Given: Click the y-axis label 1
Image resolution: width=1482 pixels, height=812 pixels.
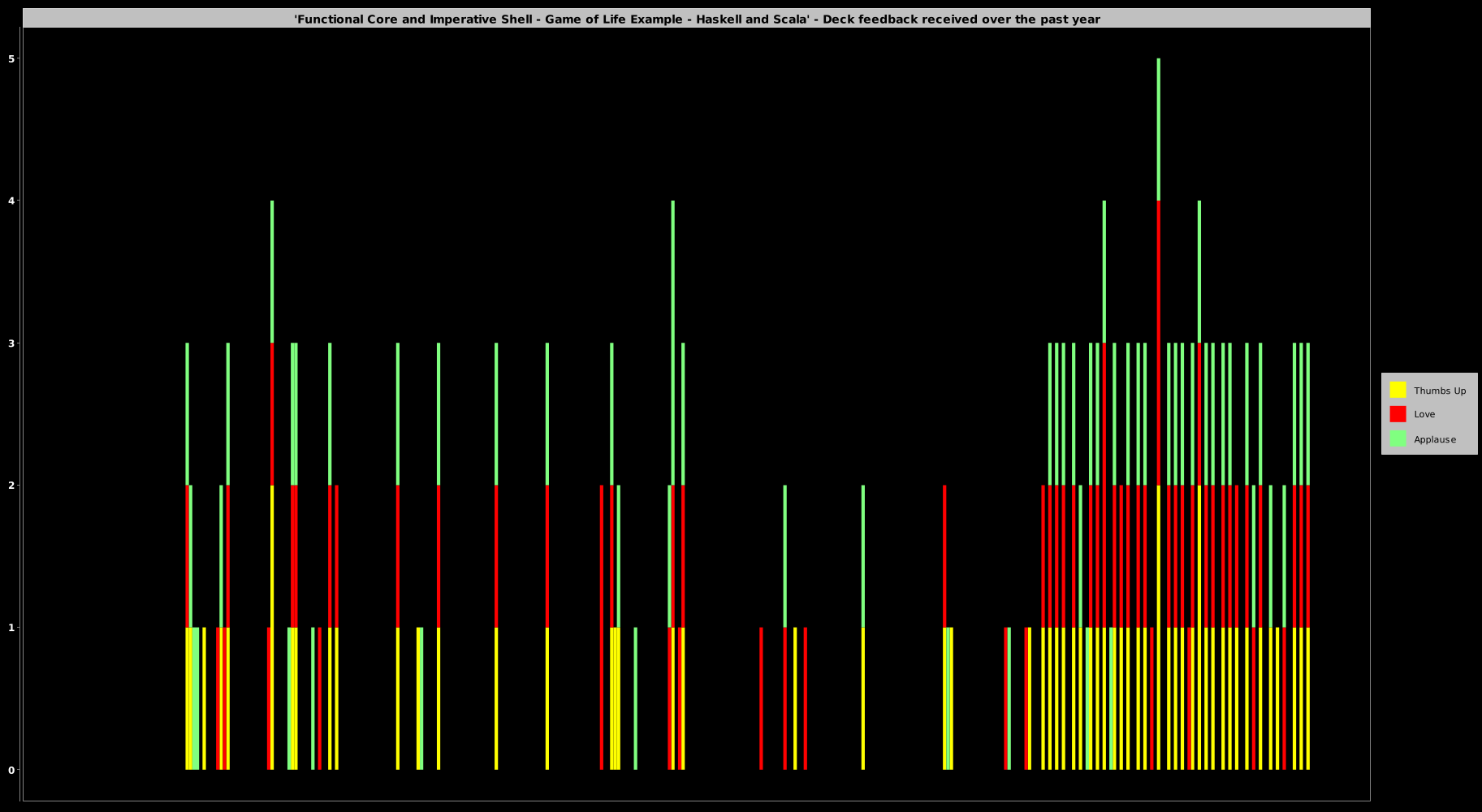Looking at the screenshot, I should pos(12,628).
